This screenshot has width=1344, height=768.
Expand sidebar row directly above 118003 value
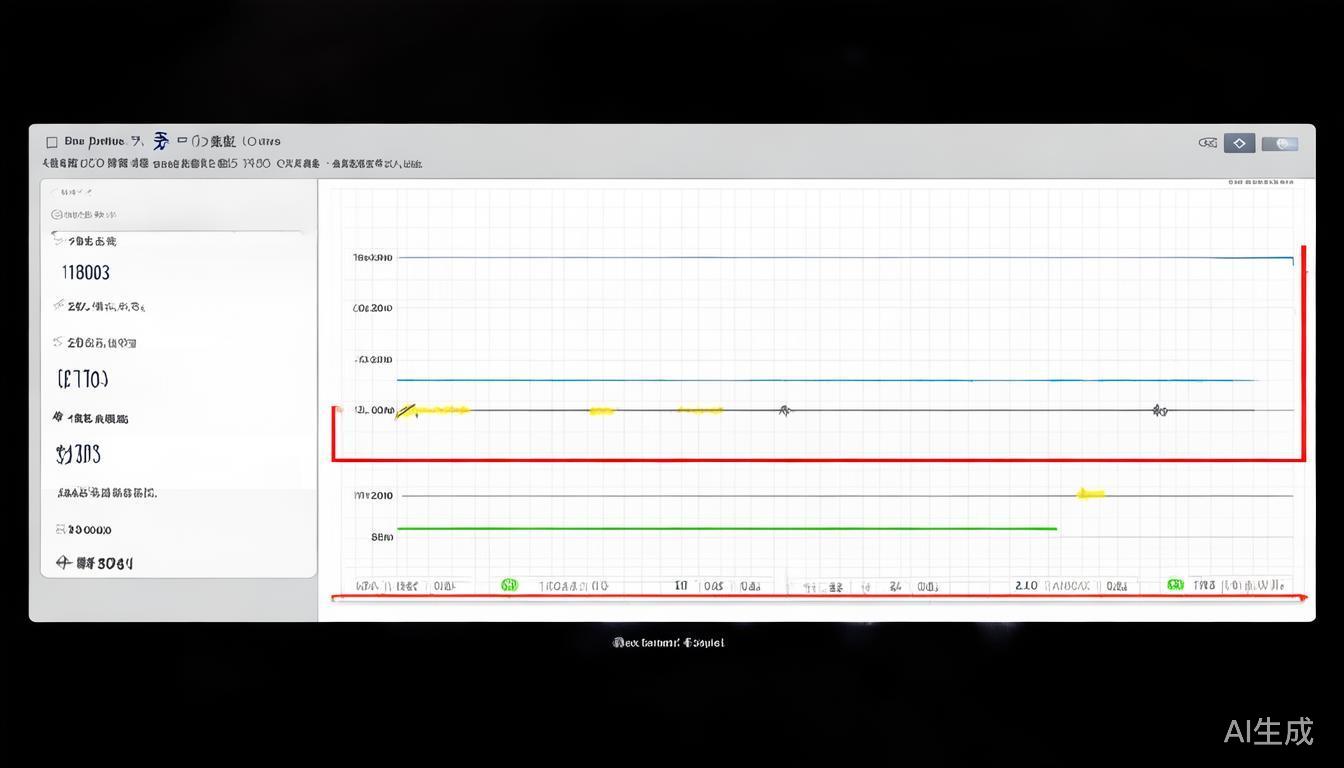(x=87, y=241)
